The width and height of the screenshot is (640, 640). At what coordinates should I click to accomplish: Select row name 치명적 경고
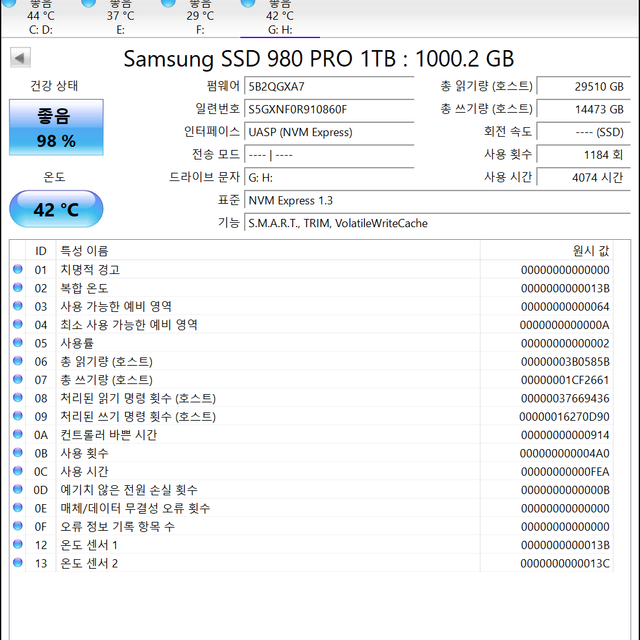[x=90, y=270]
